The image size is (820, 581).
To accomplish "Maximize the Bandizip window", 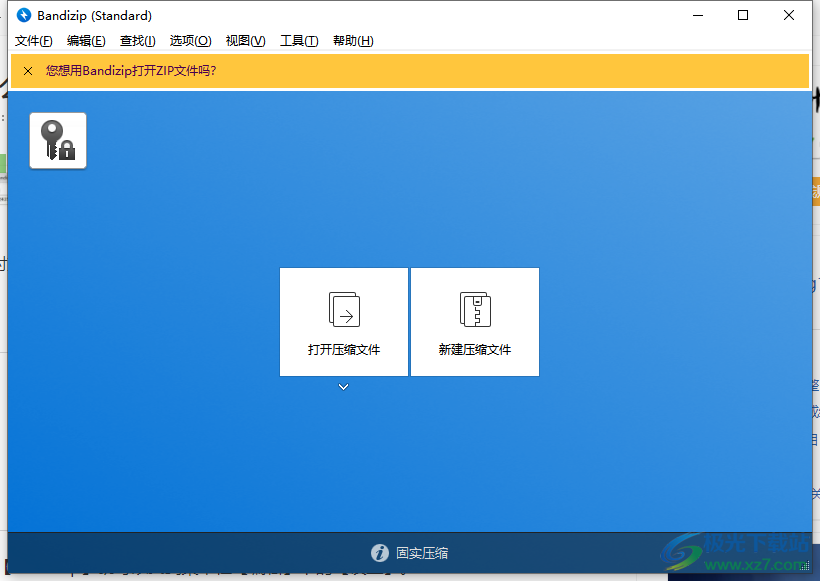I will tap(743, 16).
